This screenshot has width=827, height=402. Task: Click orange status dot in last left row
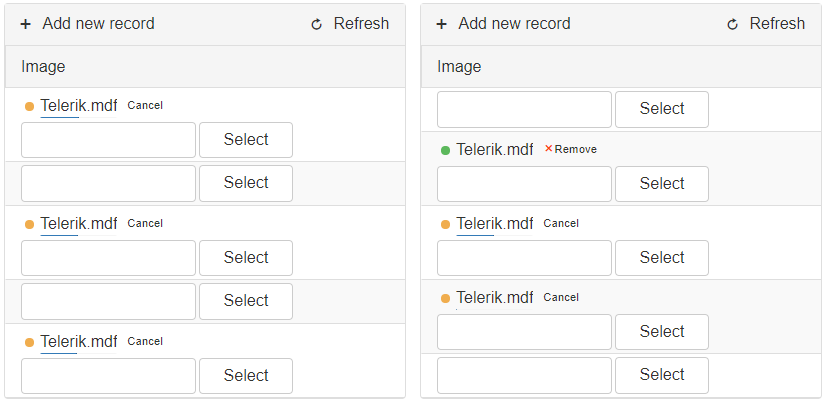point(30,342)
